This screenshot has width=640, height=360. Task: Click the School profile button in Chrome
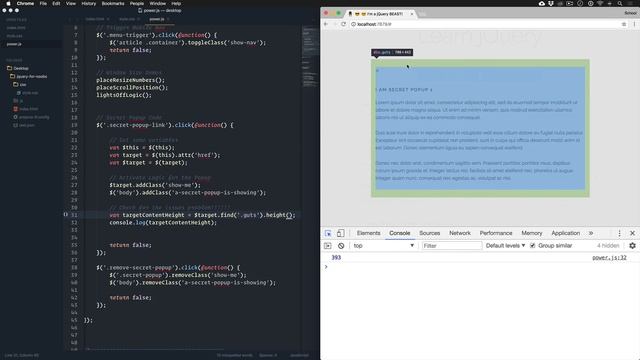point(630,13)
